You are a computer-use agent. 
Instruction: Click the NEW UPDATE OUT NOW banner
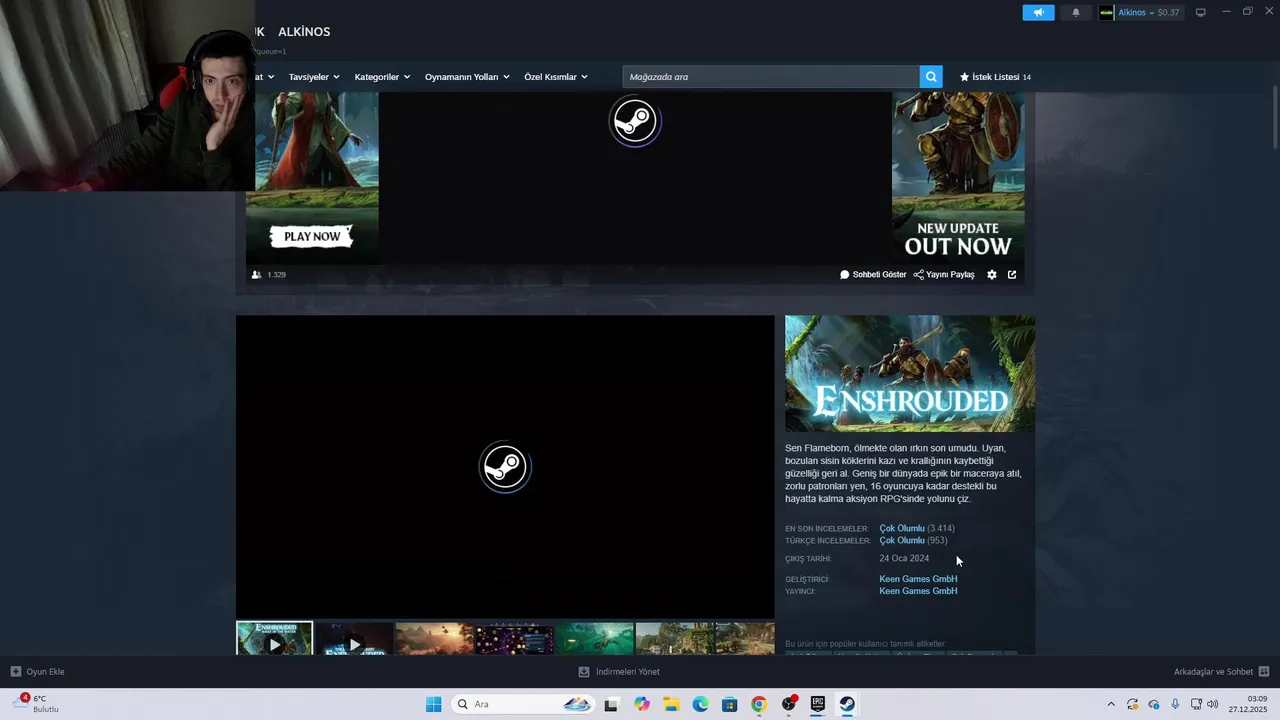coord(958,239)
